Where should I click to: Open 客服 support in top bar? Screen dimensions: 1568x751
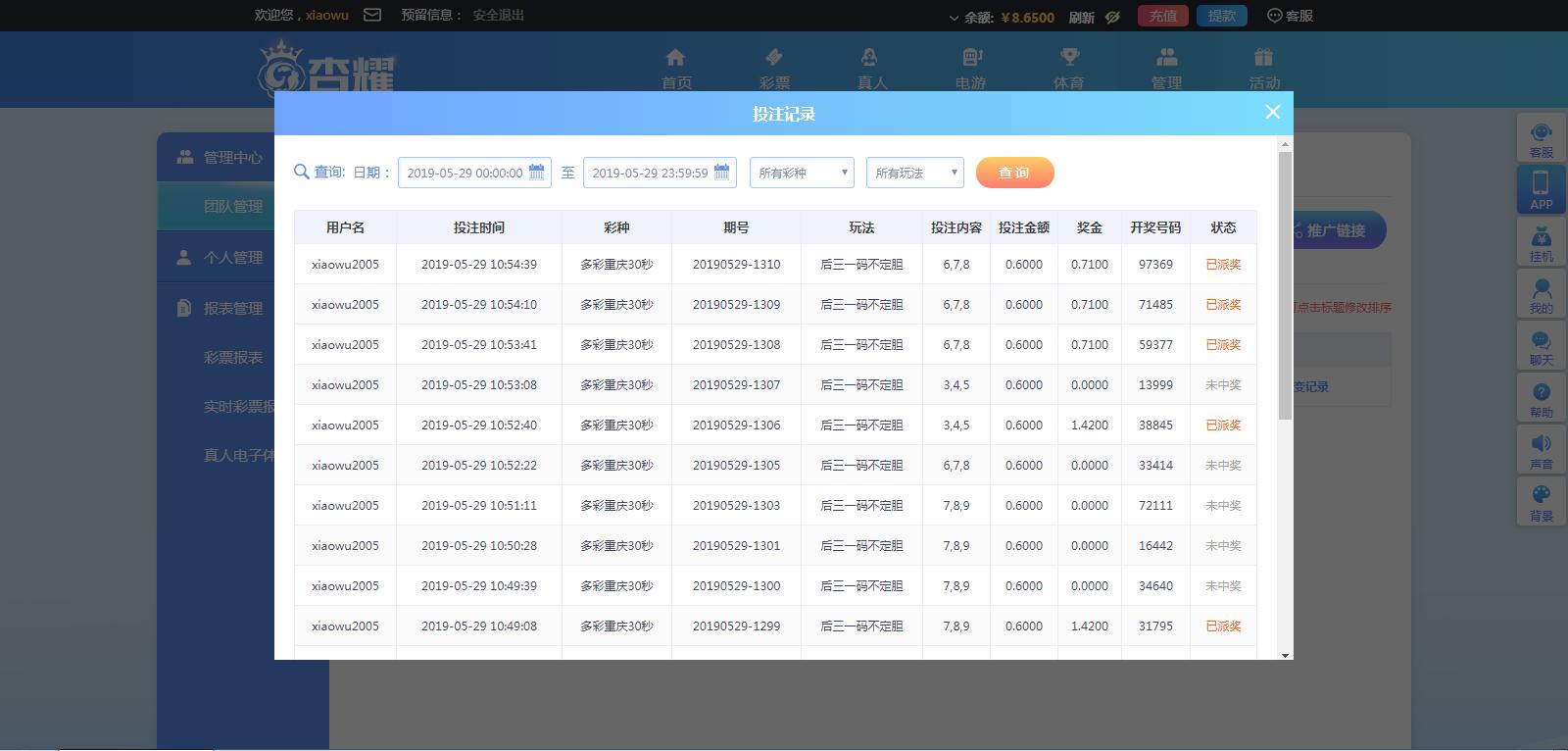point(1290,16)
